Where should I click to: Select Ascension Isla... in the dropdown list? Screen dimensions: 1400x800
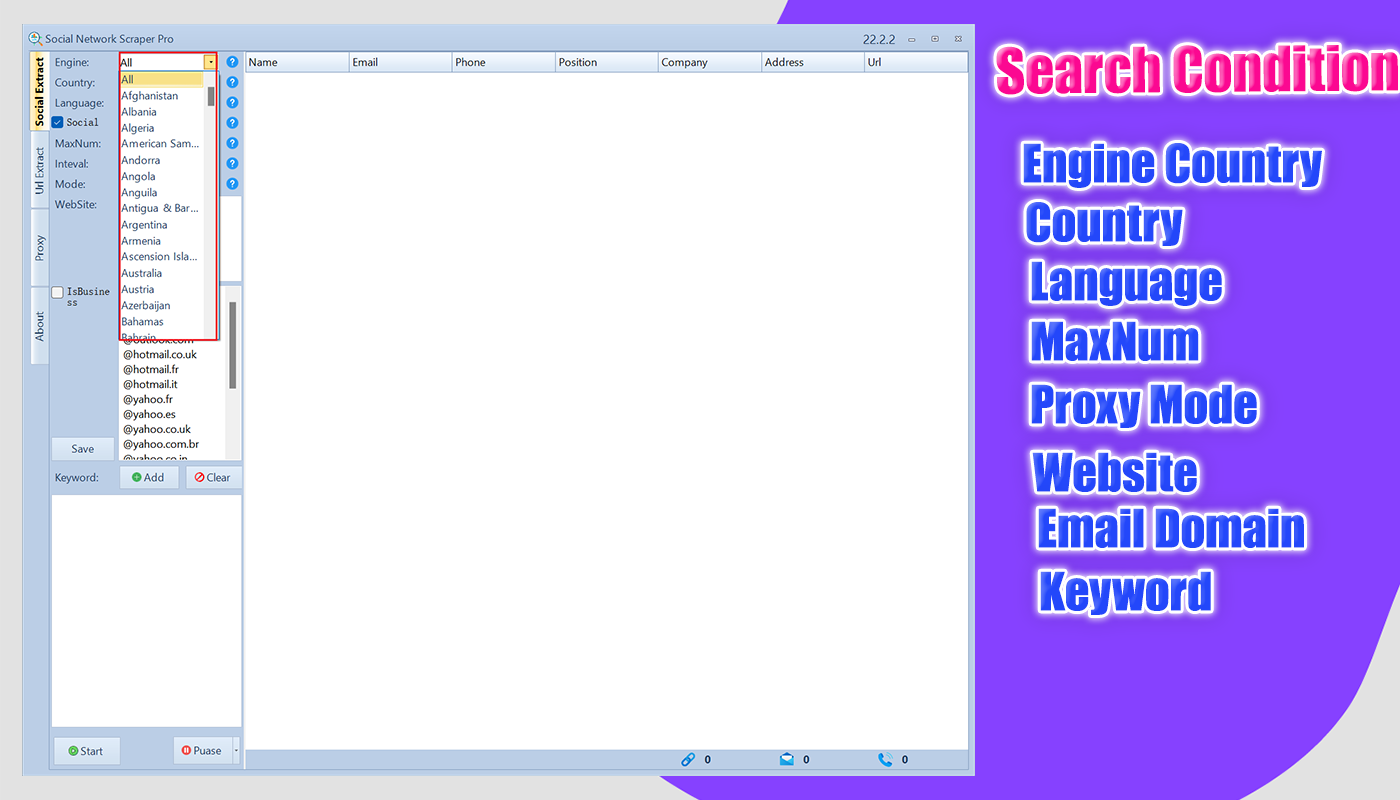coord(161,257)
